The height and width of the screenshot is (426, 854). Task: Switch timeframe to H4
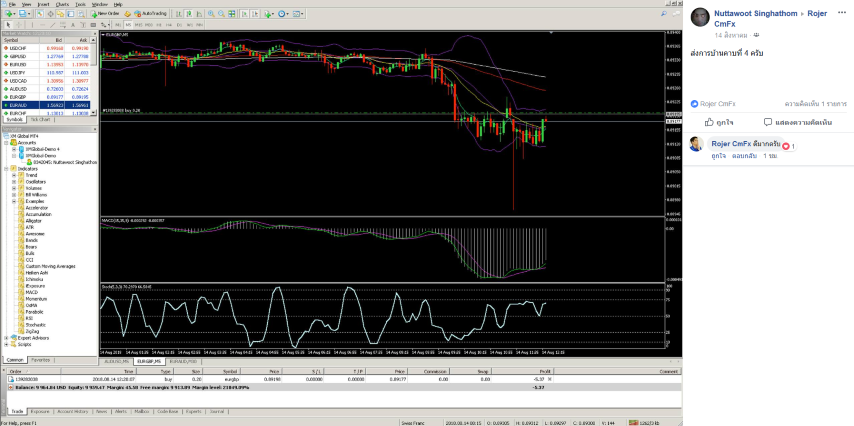coord(169,25)
